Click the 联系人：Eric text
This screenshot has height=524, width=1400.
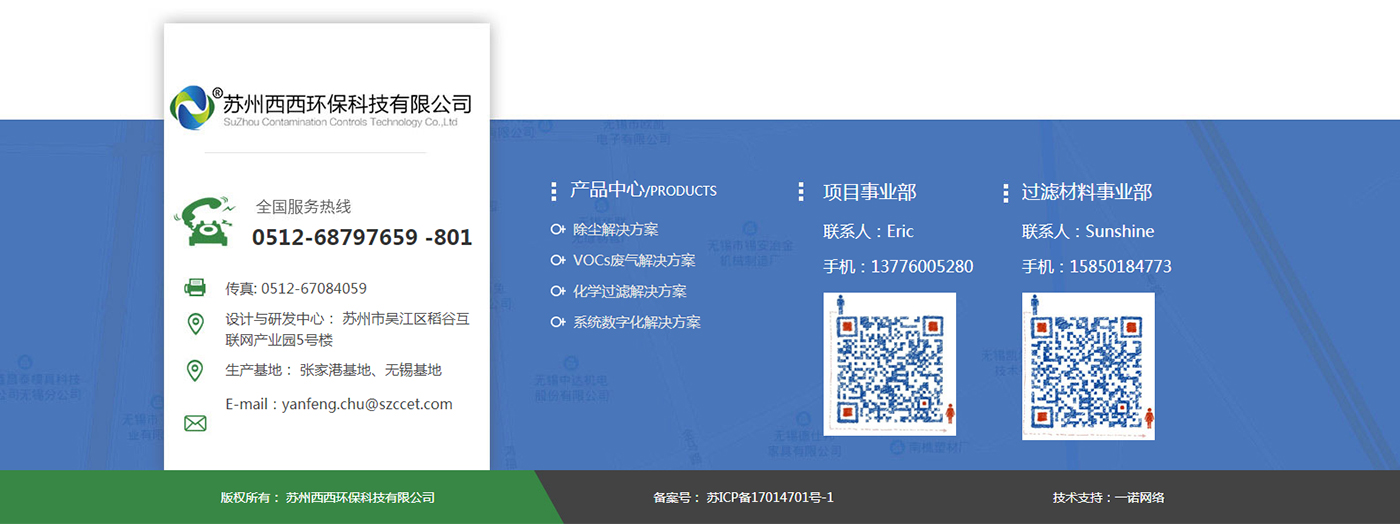pyautogui.click(x=869, y=231)
